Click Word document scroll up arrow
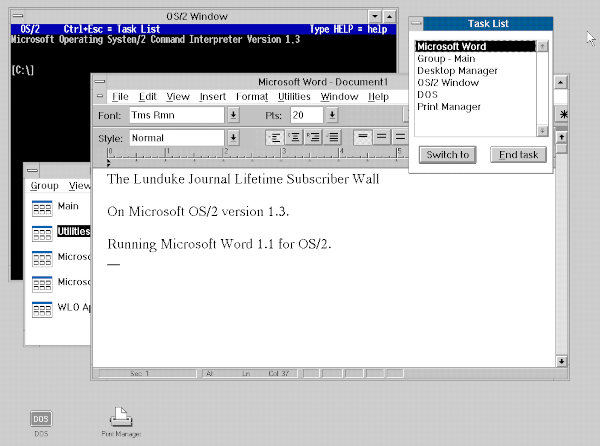Screen dimensions: 600x446 [x=561, y=137]
